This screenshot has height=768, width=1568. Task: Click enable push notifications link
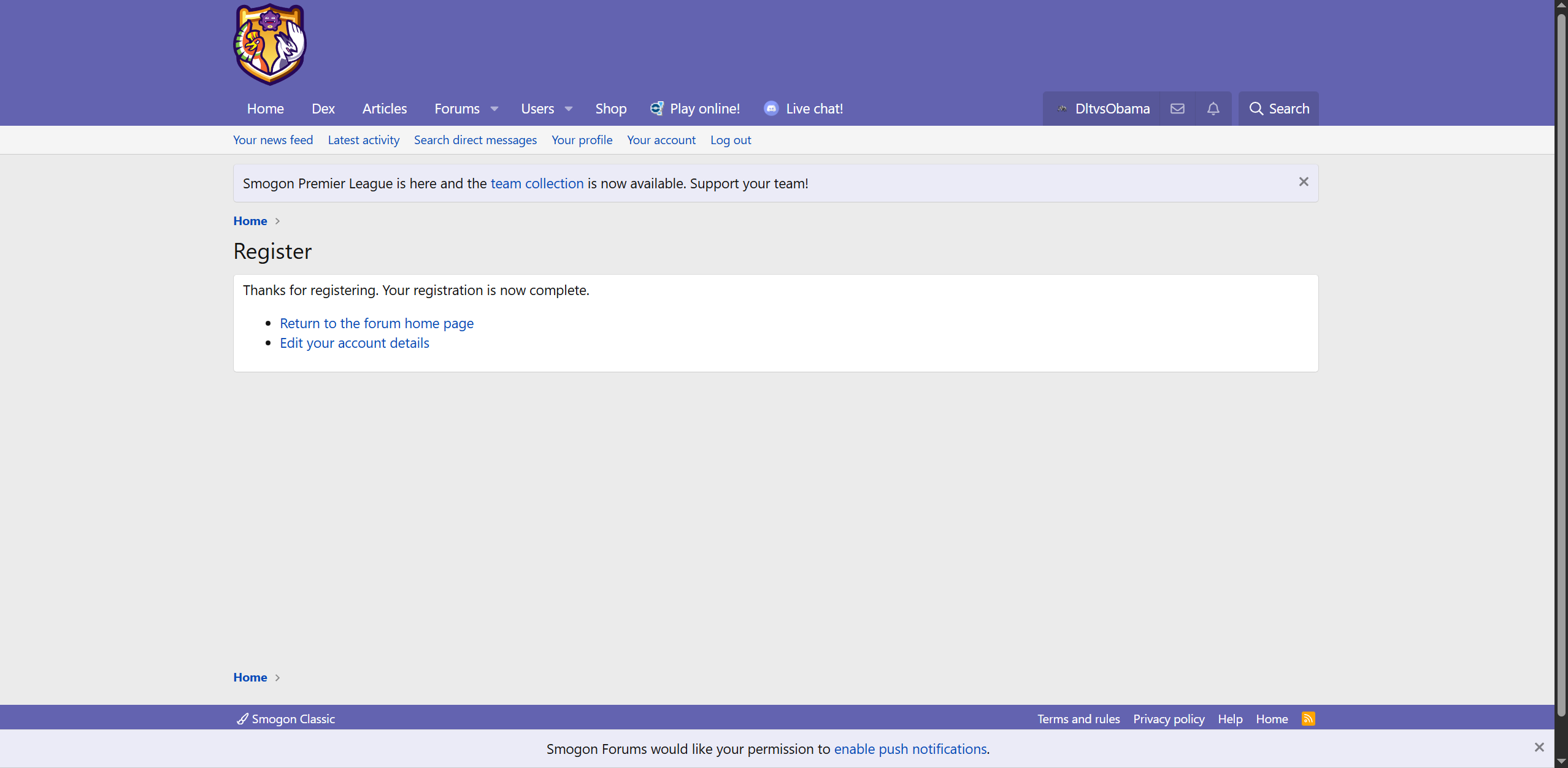(x=910, y=749)
